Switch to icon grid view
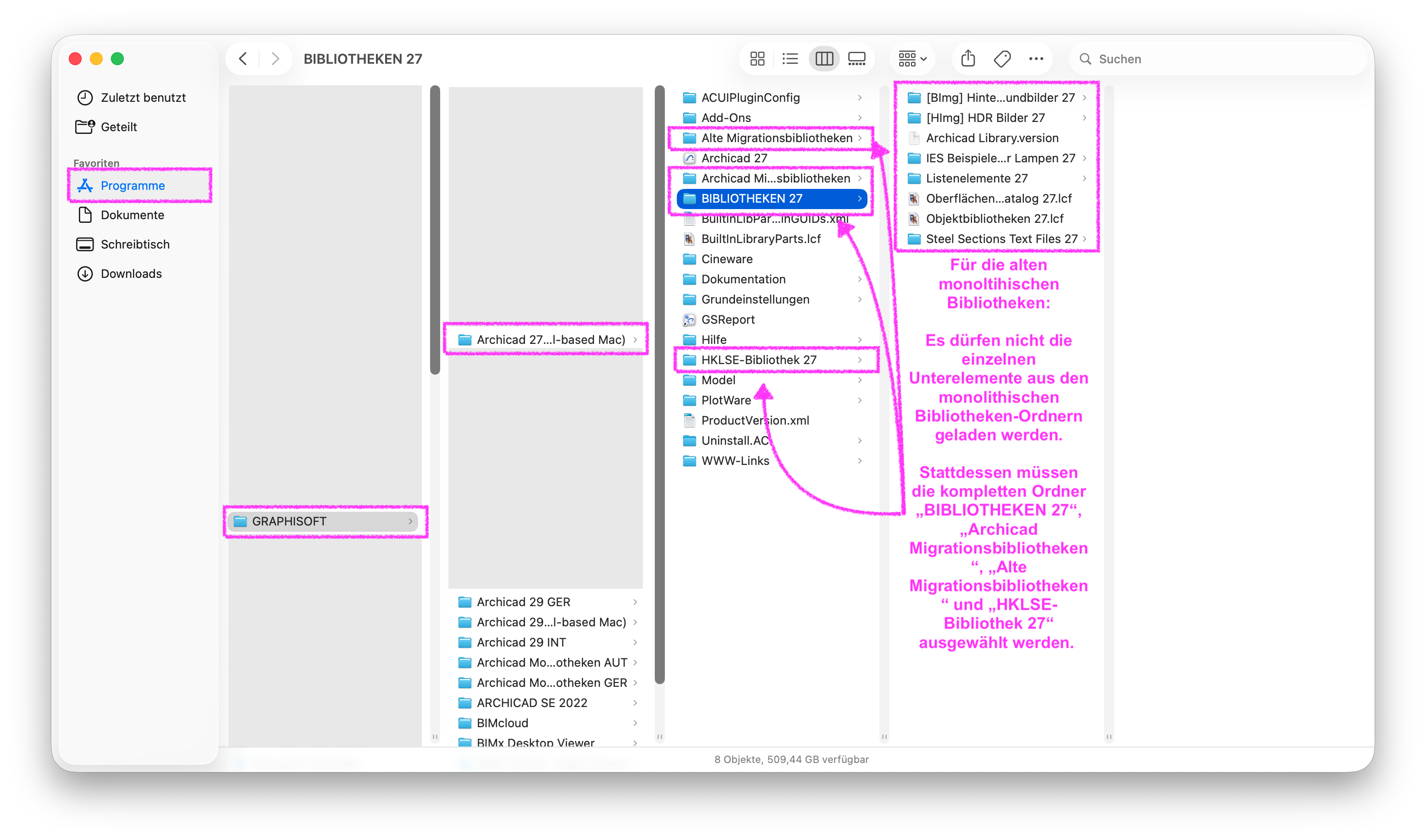Screen dimensions: 1426x840 point(757,59)
